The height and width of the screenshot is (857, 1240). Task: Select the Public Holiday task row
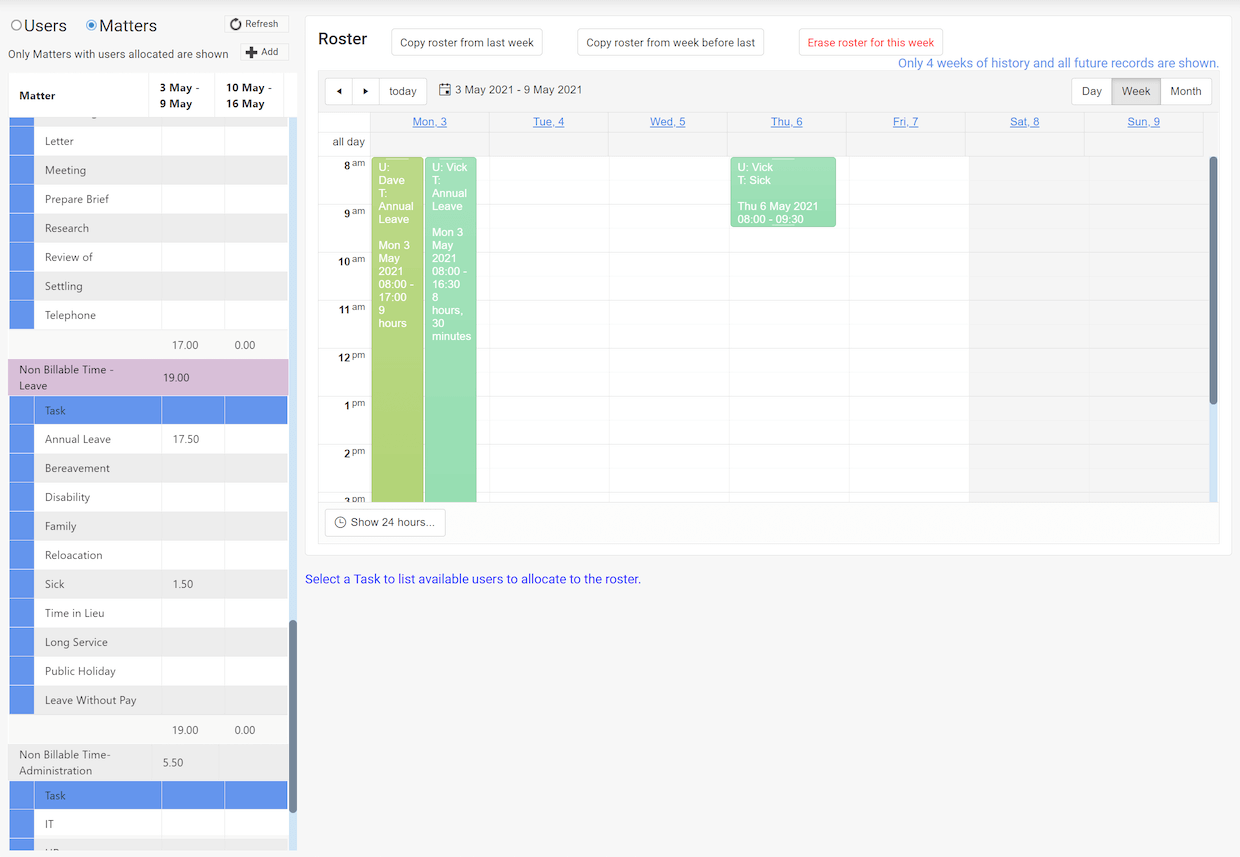(x=148, y=671)
